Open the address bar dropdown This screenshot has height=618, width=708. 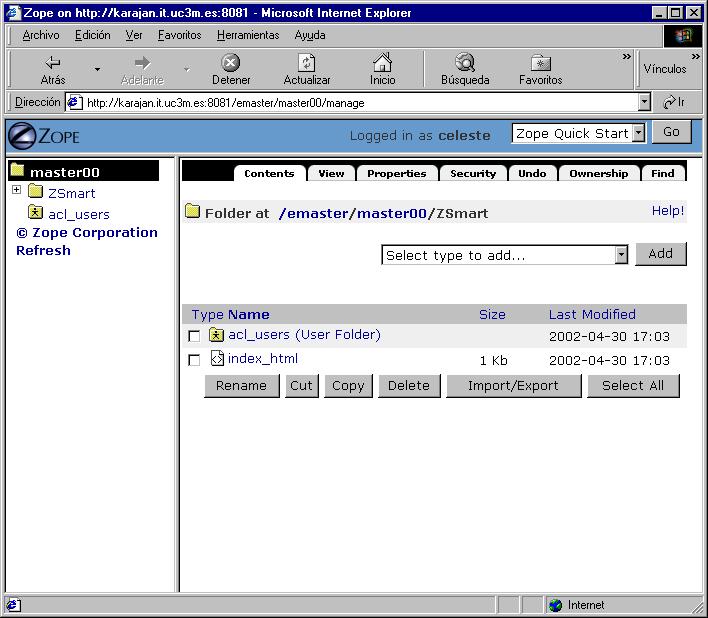click(x=644, y=102)
